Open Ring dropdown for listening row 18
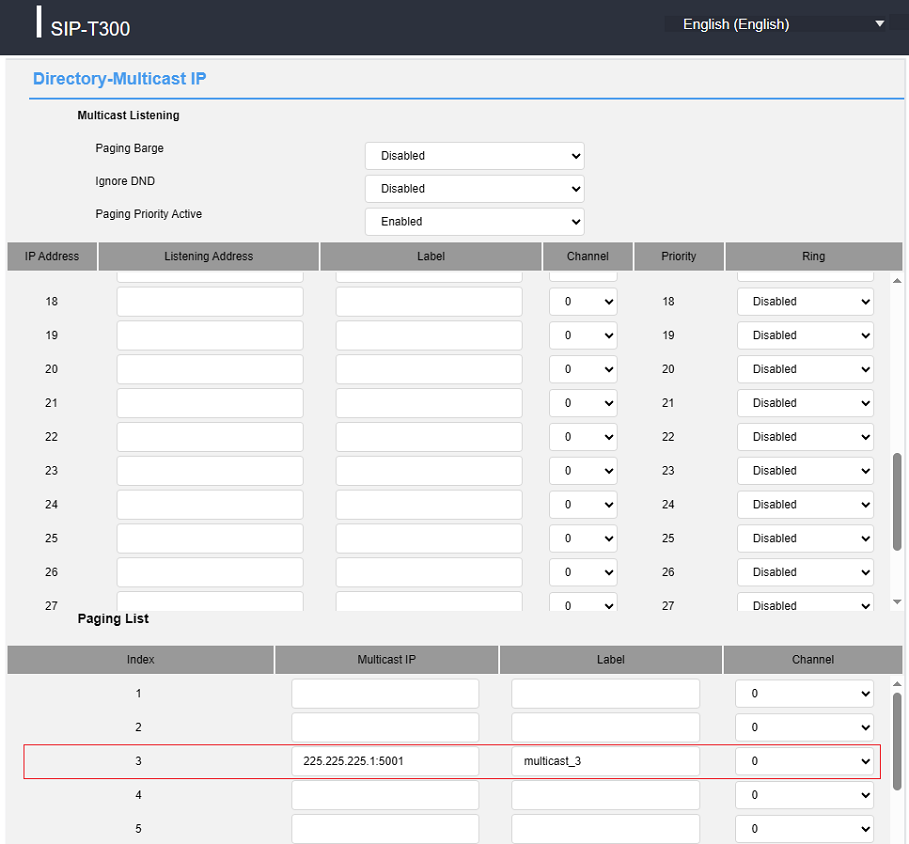 (x=805, y=302)
